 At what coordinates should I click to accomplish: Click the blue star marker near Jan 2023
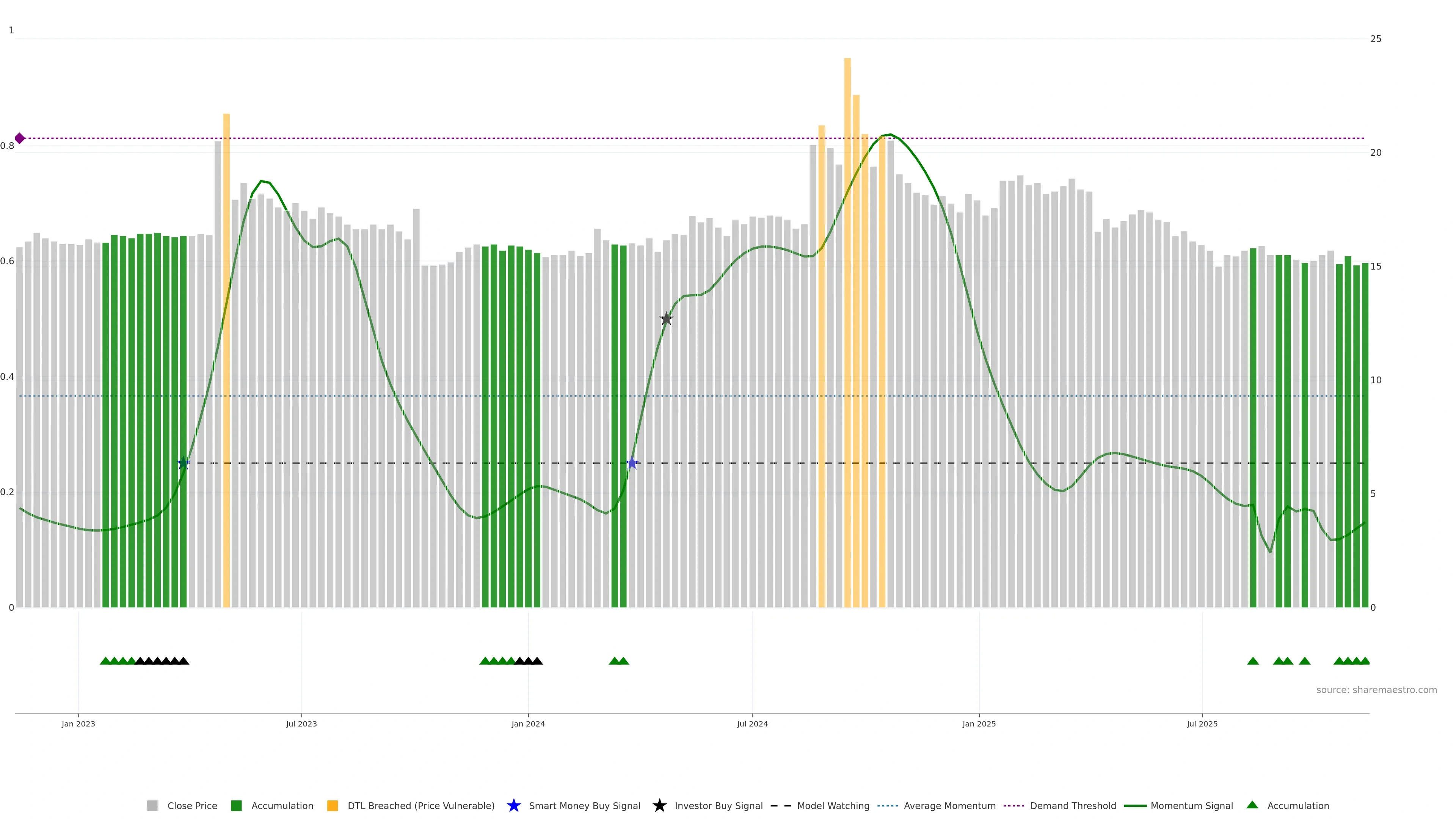click(184, 463)
